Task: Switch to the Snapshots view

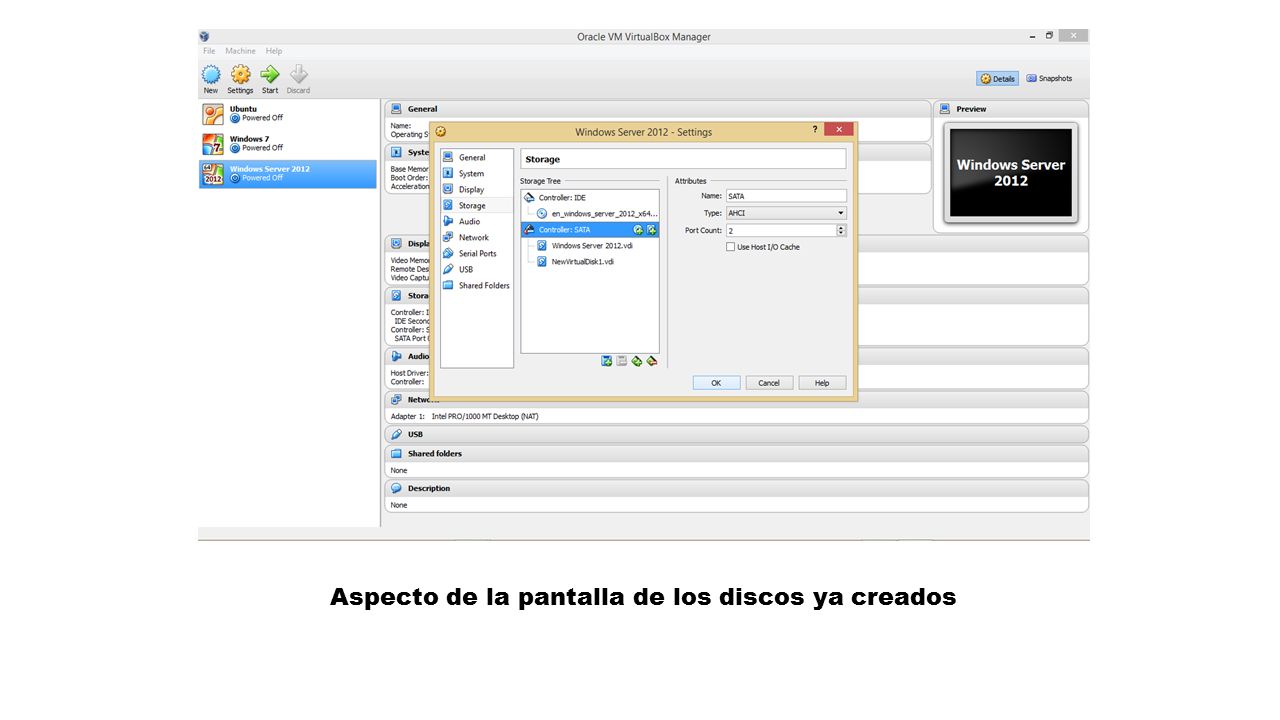Action: tap(1049, 78)
